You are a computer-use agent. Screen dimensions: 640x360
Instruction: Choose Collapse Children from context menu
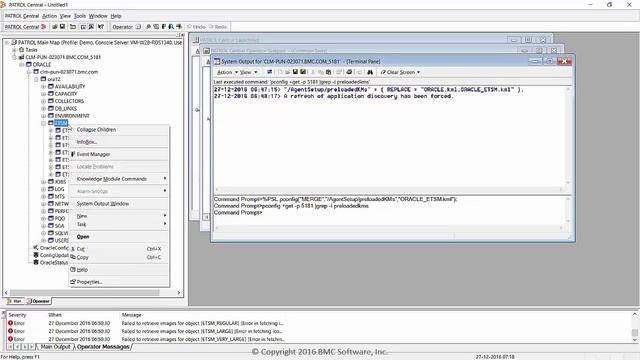pyautogui.click(x=119, y=129)
